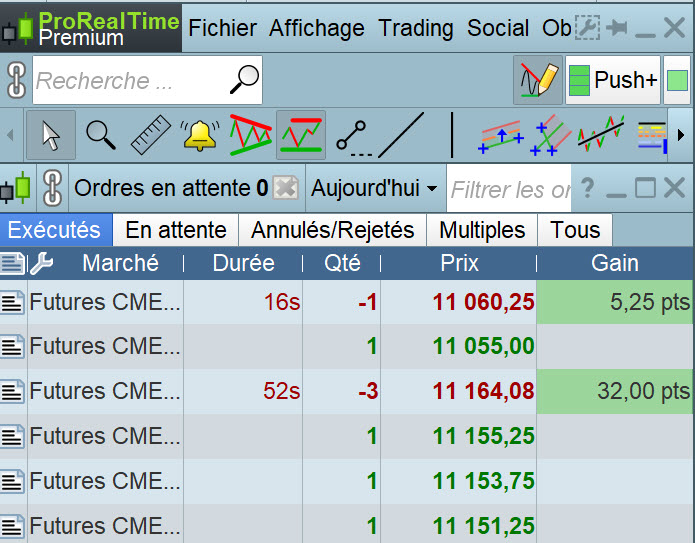Click the wrench settings icon in table header
This screenshot has height=543, width=695.
pos(41,263)
